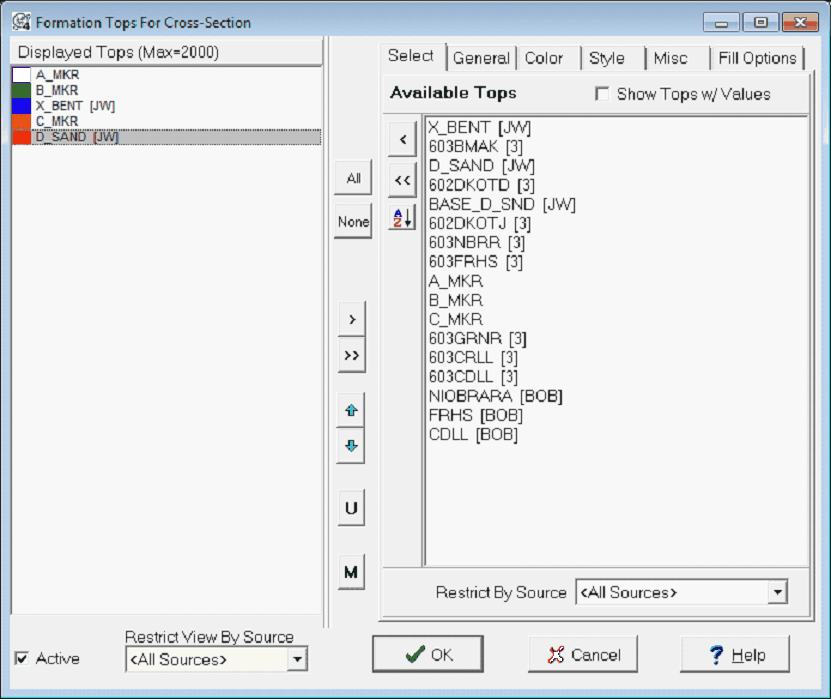Open the Color tab
The width and height of the screenshot is (832, 700).
(546, 58)
